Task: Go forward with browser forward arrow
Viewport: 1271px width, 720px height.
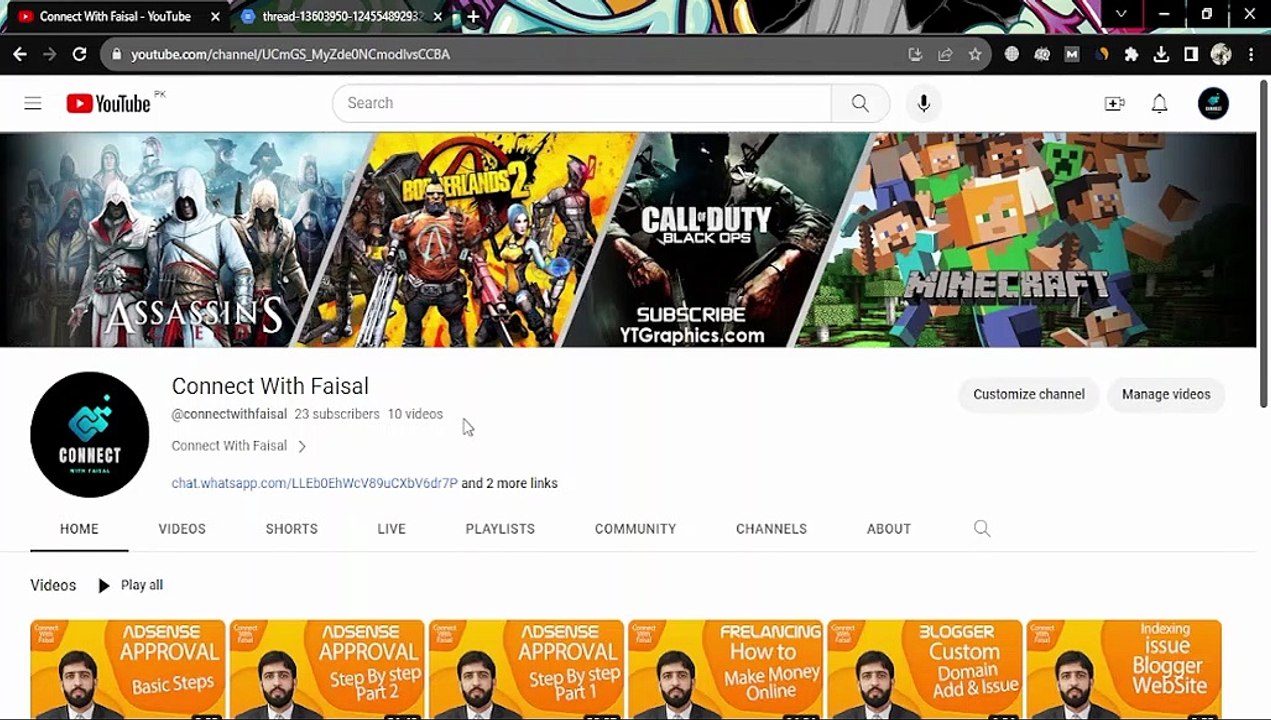Action: pyautogui.click(x=49, y=54)
